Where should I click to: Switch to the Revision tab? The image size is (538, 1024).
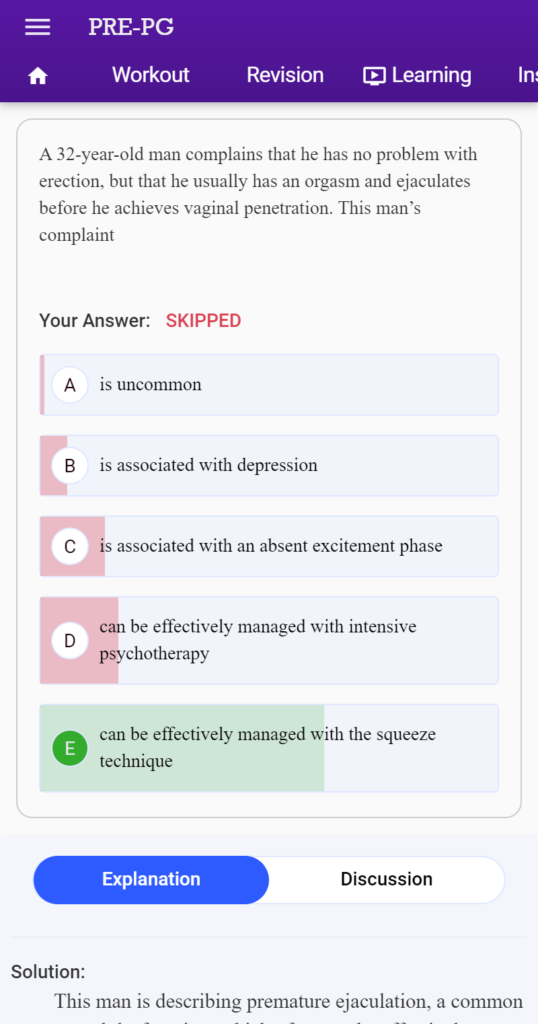coord(285,75)
